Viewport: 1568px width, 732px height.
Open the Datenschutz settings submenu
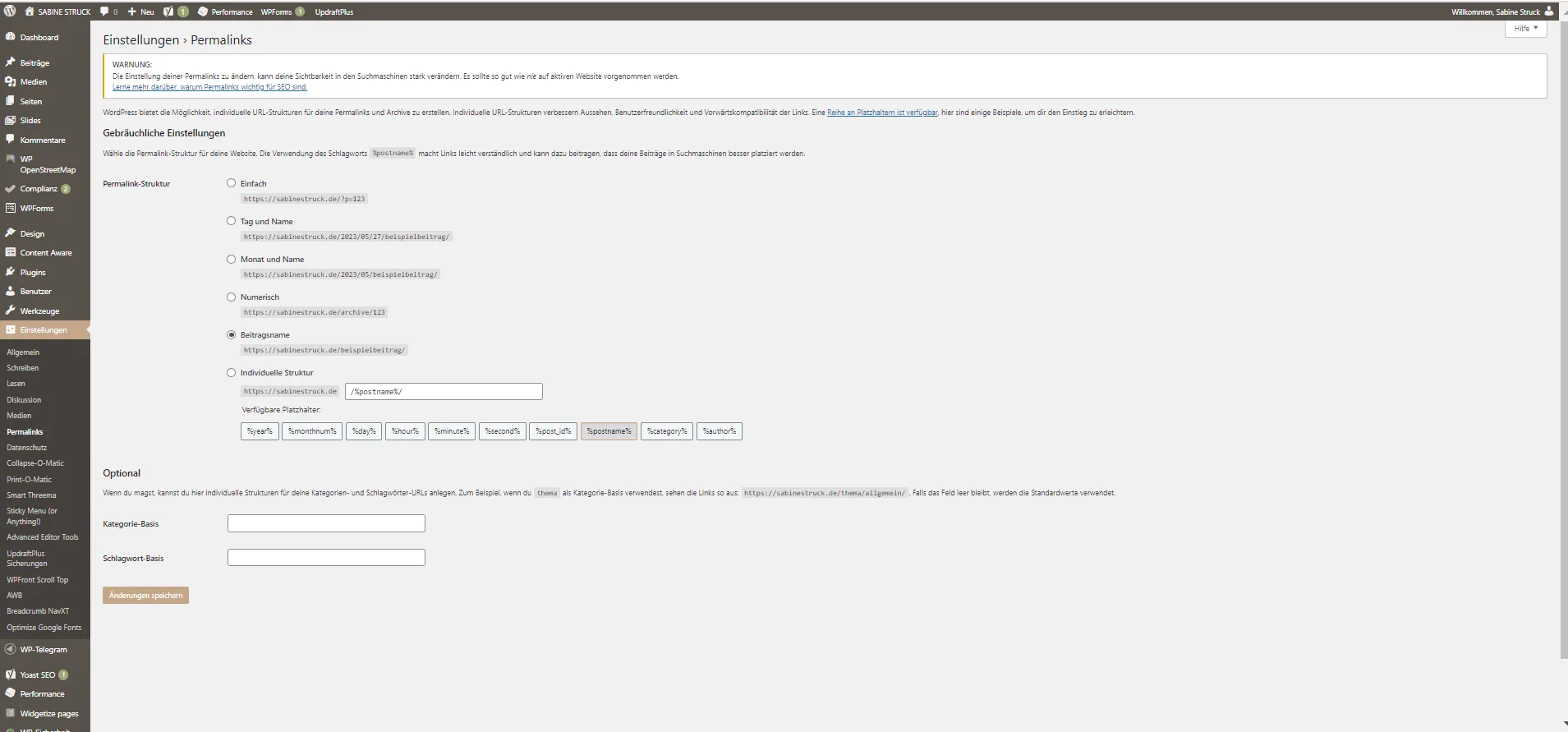tap(27, 448)
